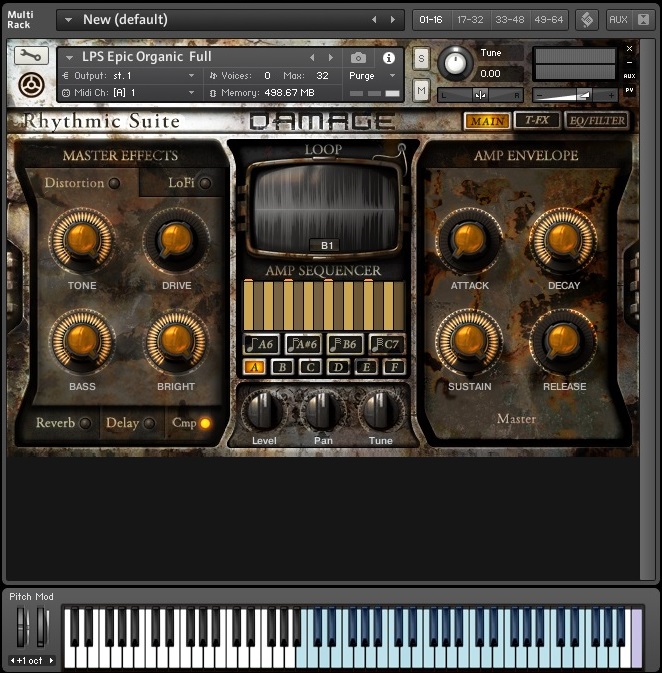Expand the instrument name dropdown arrow
The image size is (662, 673).
pyautogui.click(x=69, y=58)
